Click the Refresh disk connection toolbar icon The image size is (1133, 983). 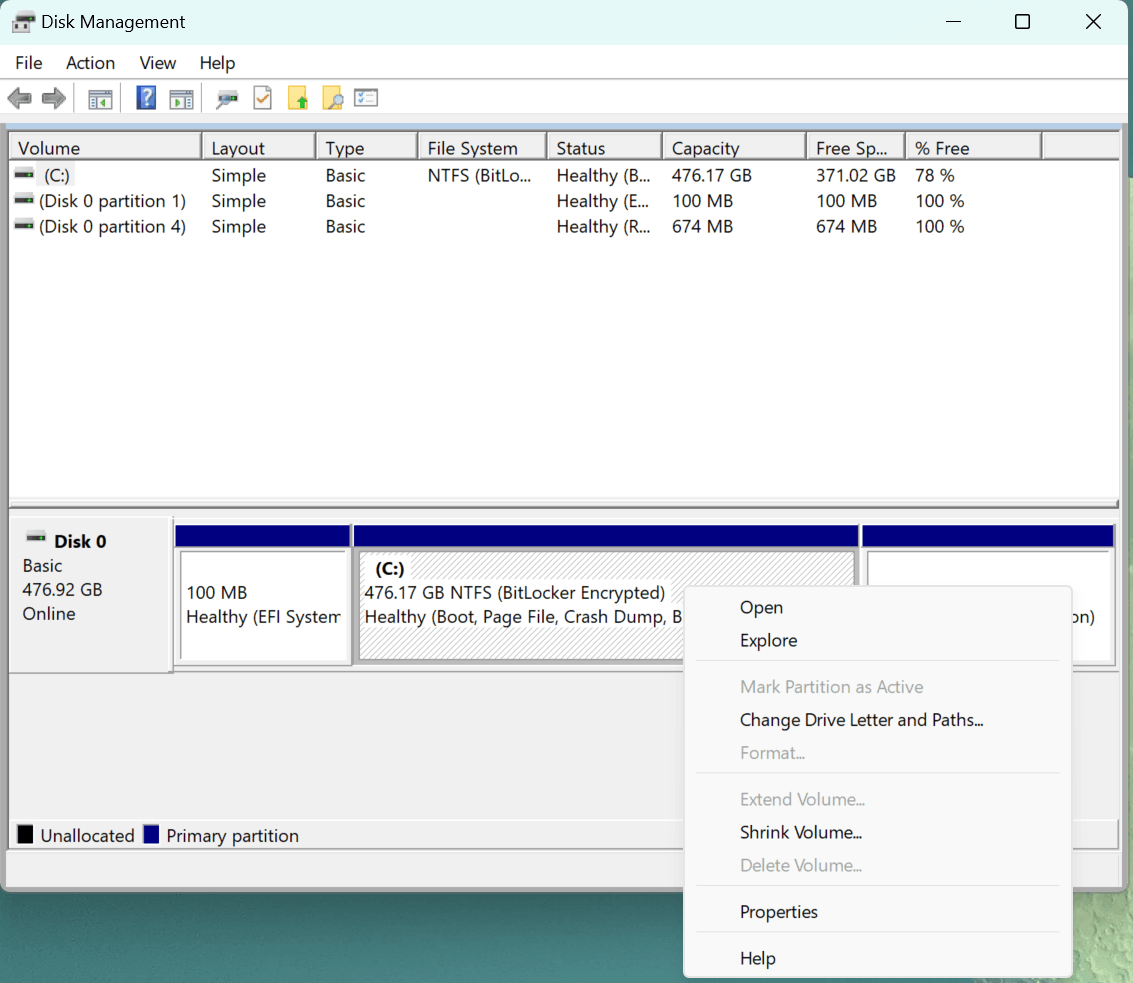(x=227, y=98)
